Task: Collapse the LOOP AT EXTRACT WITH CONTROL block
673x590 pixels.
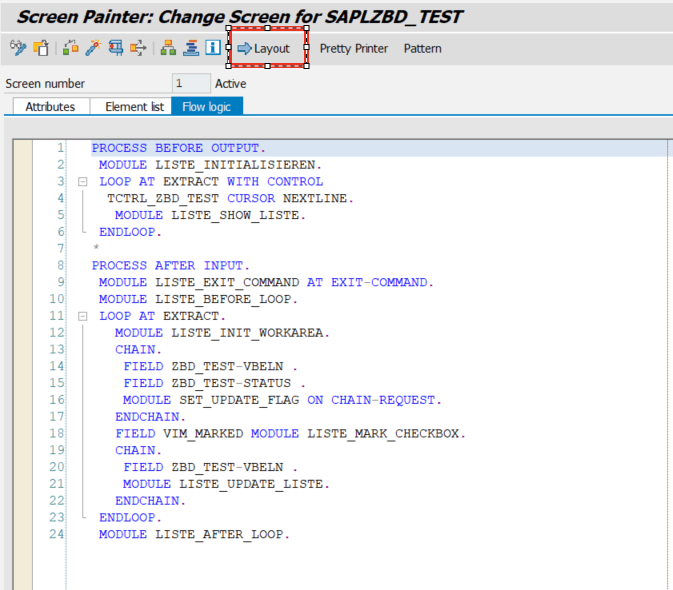Action: pyautogui.click(x=82, y=182)
